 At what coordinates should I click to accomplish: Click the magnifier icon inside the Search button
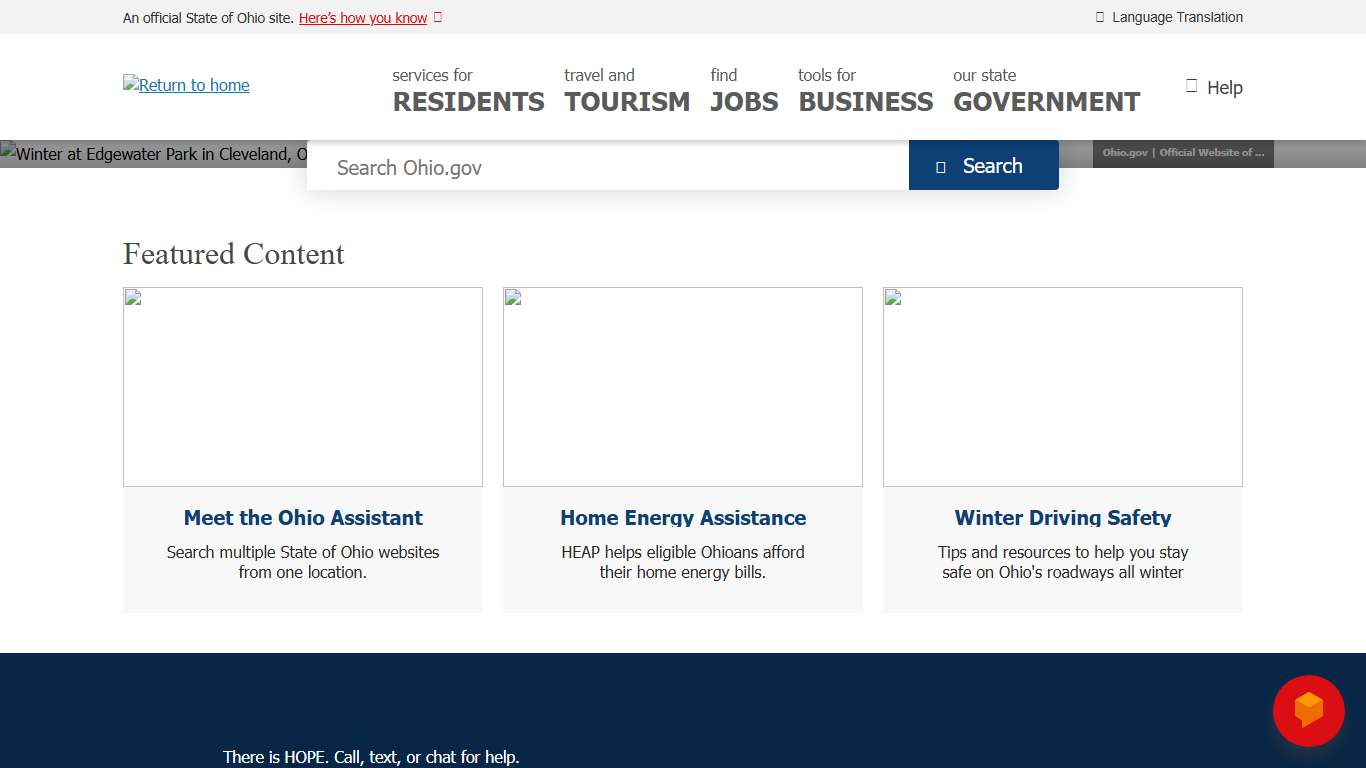tap(941, 166)
